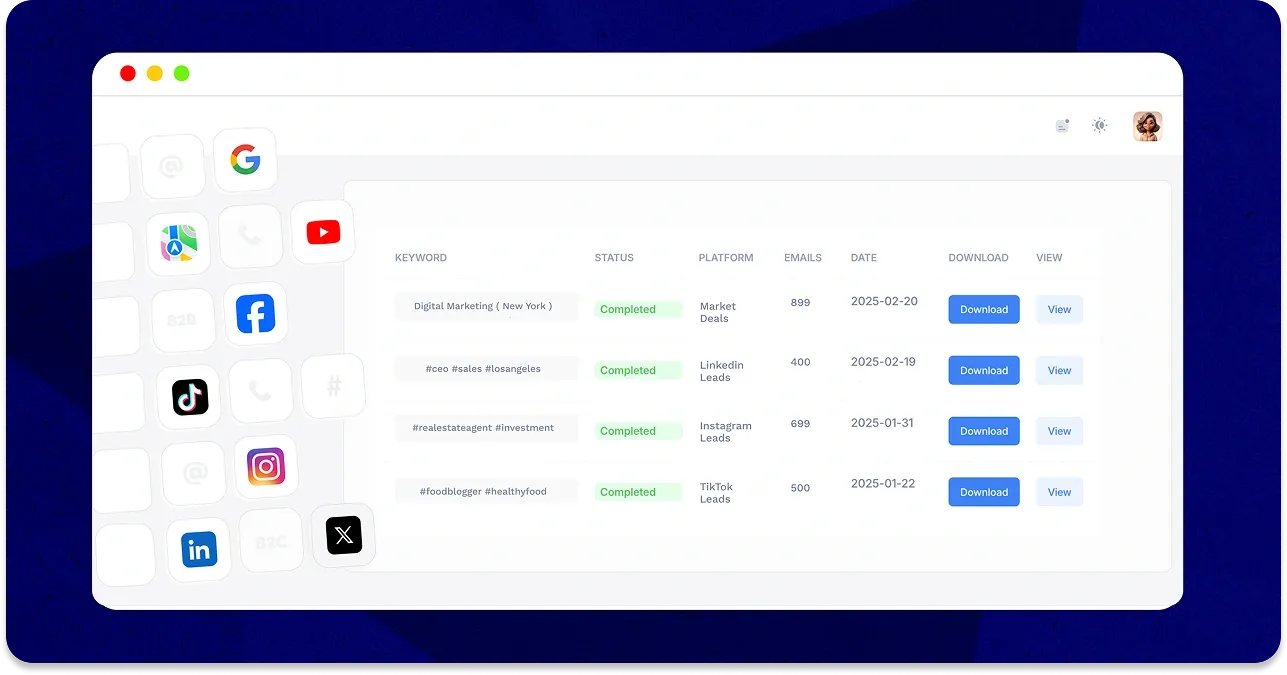Image resolution: width=1287 pixels, height=675 pixels.
Task: Select the Maps icon tile
Action: click(x=178, y=243)
